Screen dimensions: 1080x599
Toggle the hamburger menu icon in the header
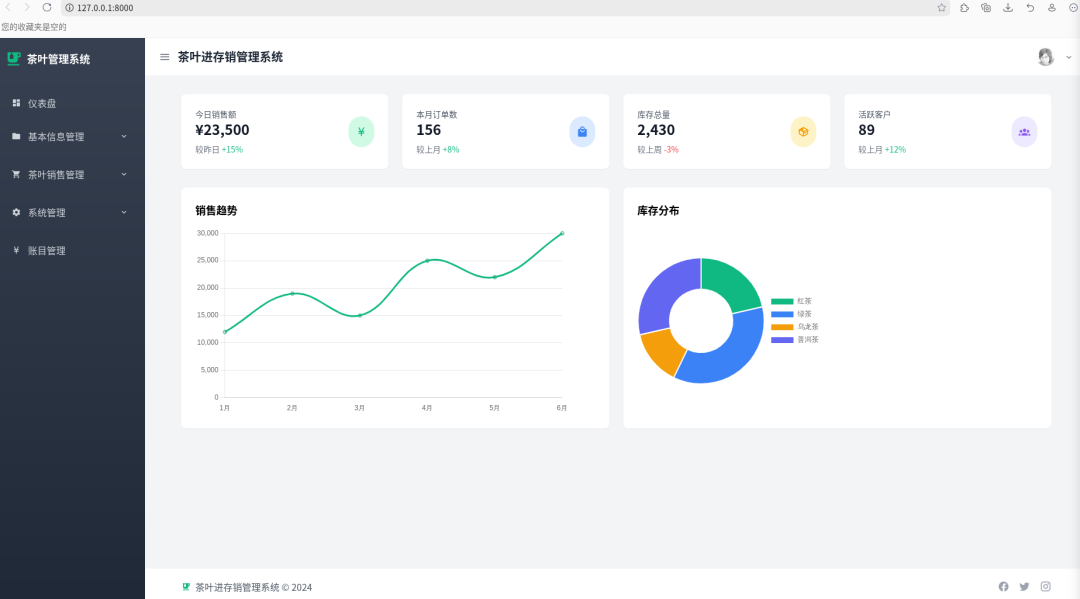coord(165,57)
